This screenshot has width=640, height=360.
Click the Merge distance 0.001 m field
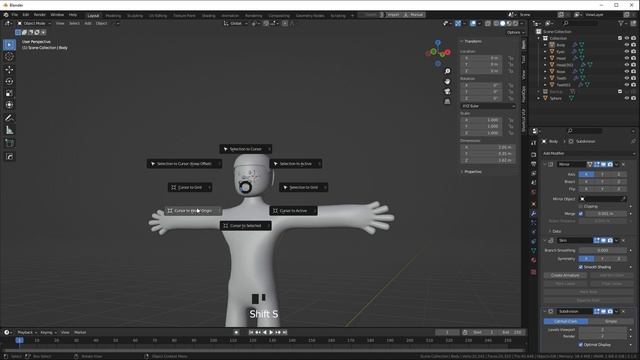click(x=606, y=213)
